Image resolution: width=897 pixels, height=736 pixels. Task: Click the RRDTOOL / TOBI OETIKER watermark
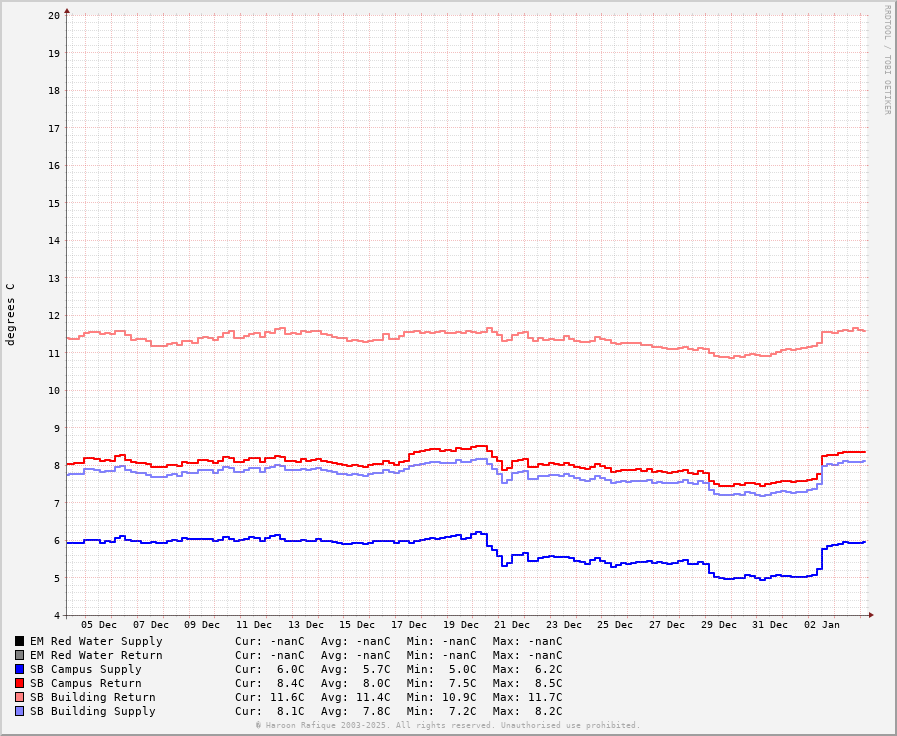pyautogui.click(x=886, y=60)
